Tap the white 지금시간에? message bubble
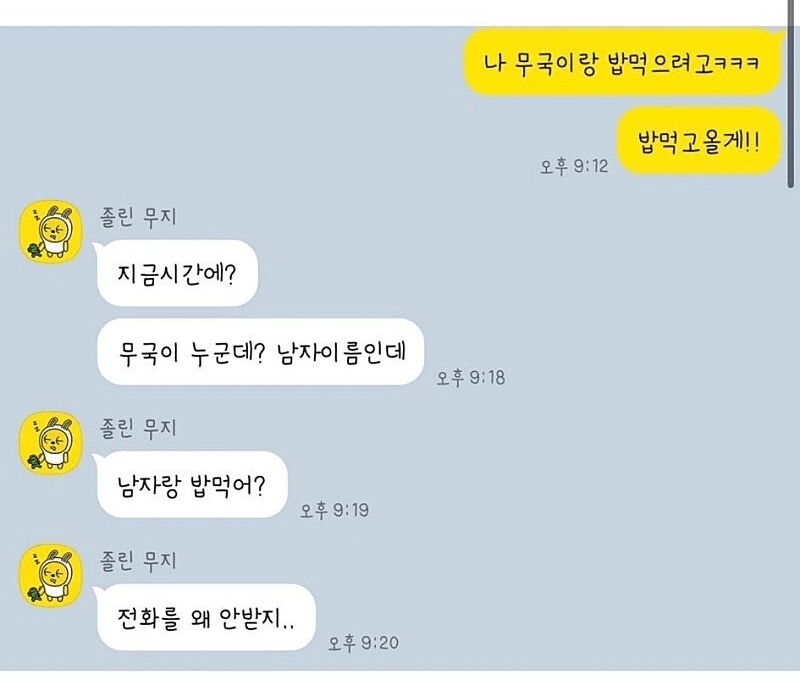This screenshot has width=800, height=683. (x=176, y=273)
